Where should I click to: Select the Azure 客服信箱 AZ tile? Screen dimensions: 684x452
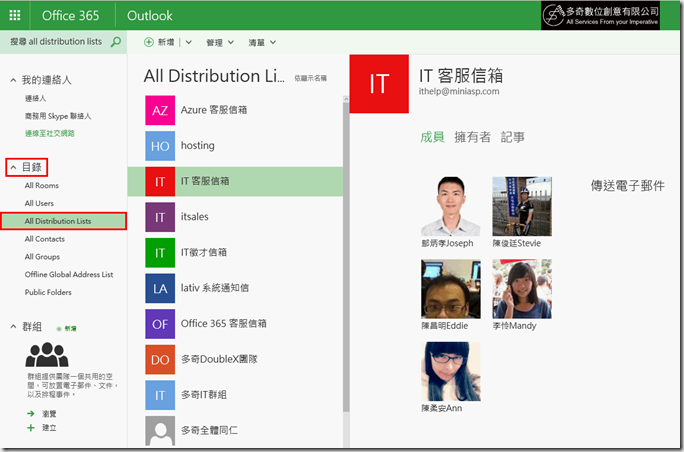pyautogui.click(x=160, y=110)
